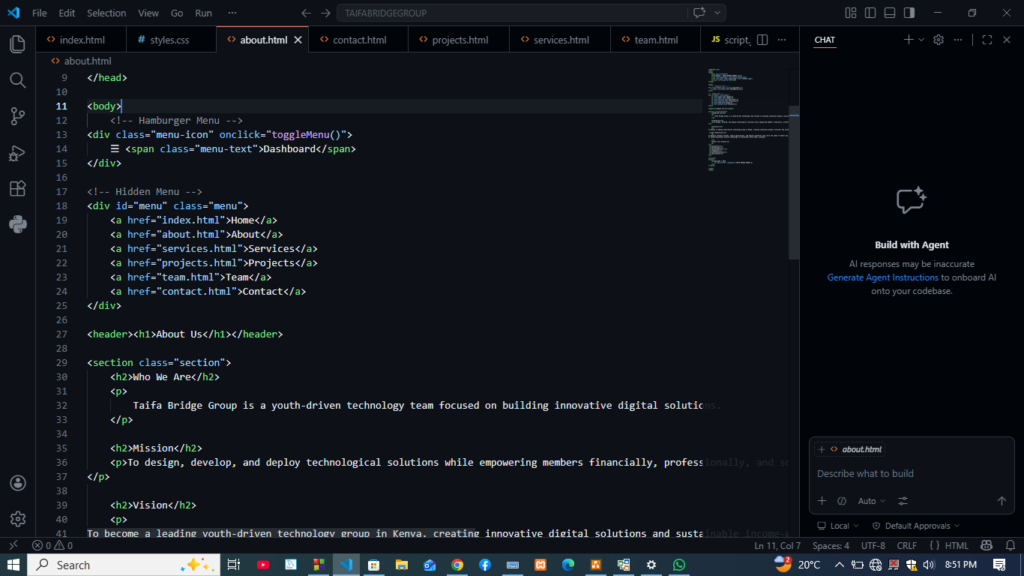The width and height of the screenshot is (1024, 576).
Task: Open the Windows Start menu
Action: click(13, 565)
